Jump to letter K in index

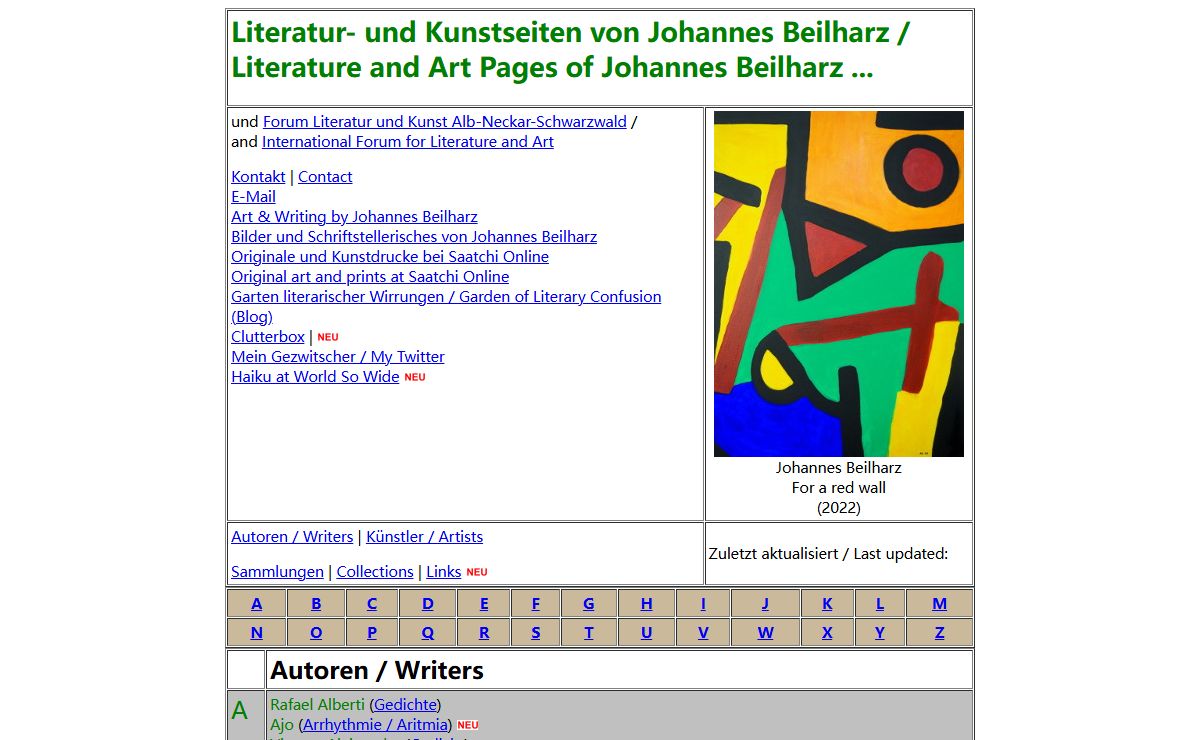point(827,604)
